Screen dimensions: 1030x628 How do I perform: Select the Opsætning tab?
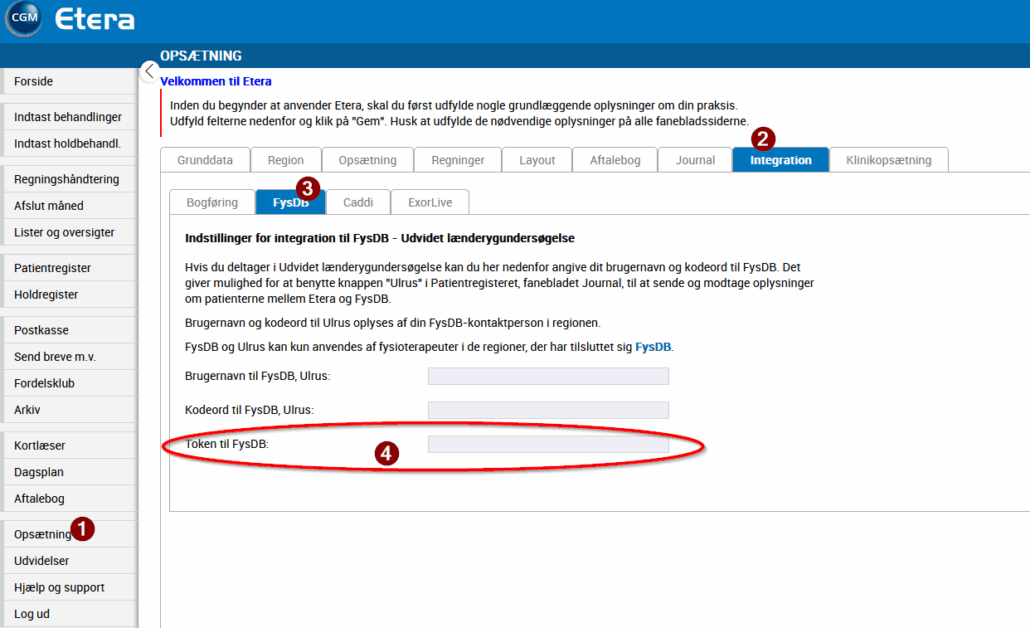[x=368, y=160]
